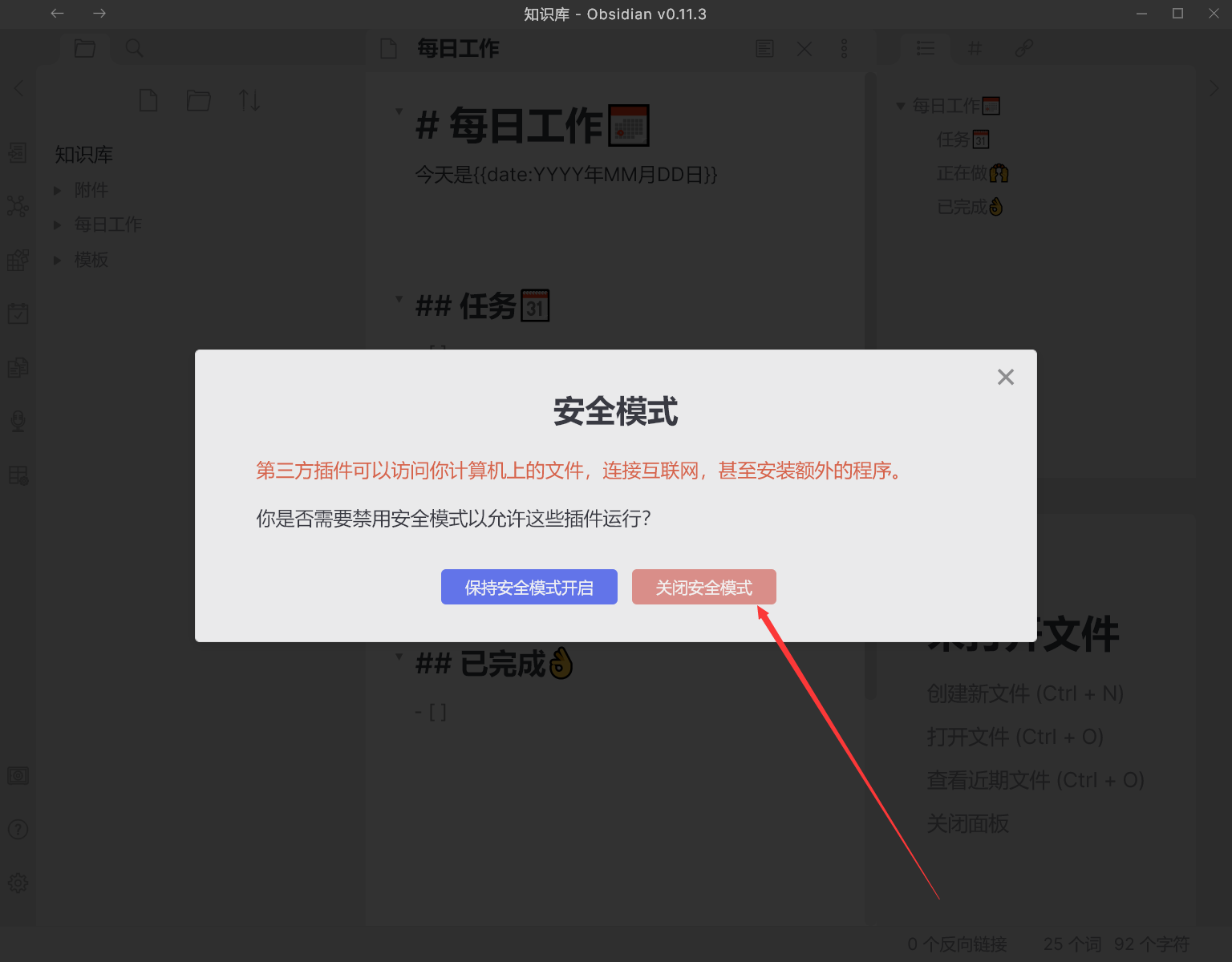This screenshot has width=1232, height=962.
Task: Fold the 已完成 heading
Action: tap(399, 657)
